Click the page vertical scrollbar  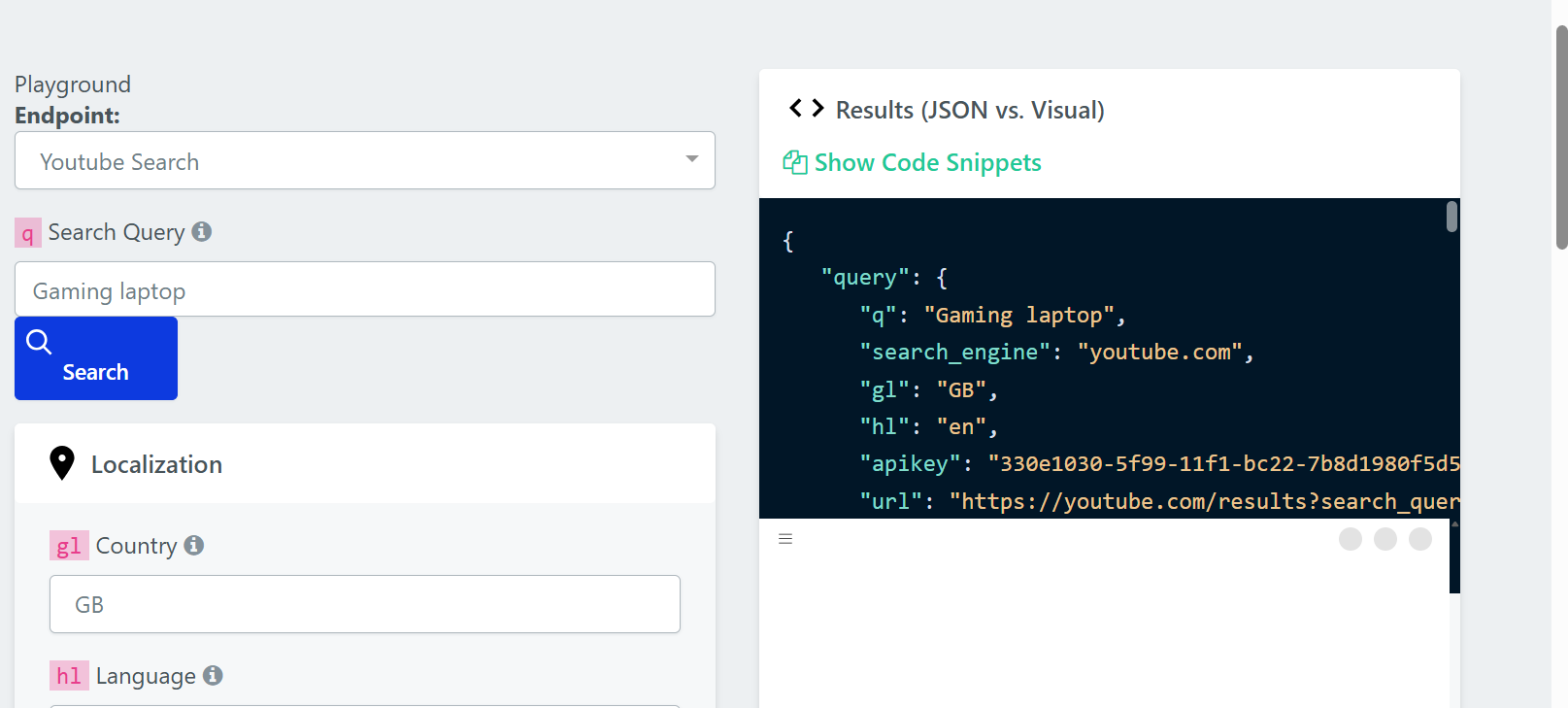(1561, 137)
